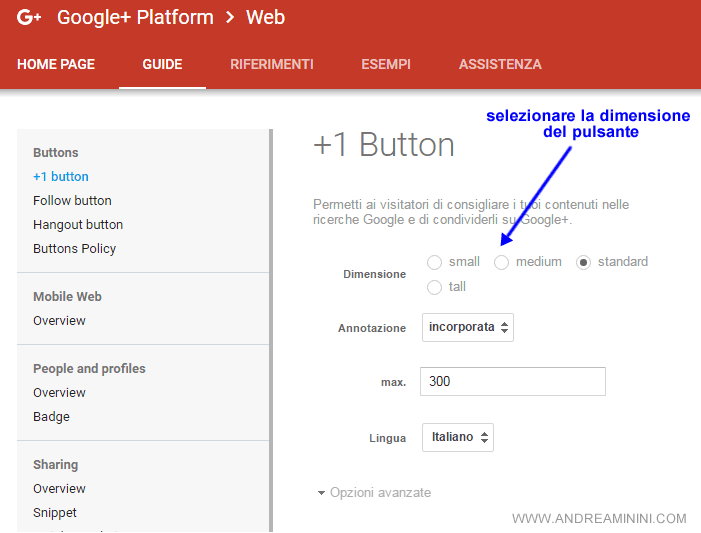Switch to the GUIDE tab
The height and width of the screenshot is (533, 701).
pyautogui.click(x=162, y=64)
